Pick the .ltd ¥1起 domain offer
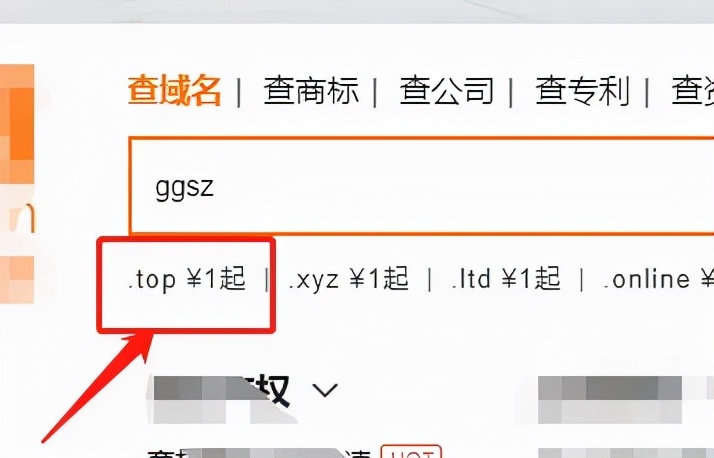The width and height of the screenshot is (714, 458). tap(506, 279)
